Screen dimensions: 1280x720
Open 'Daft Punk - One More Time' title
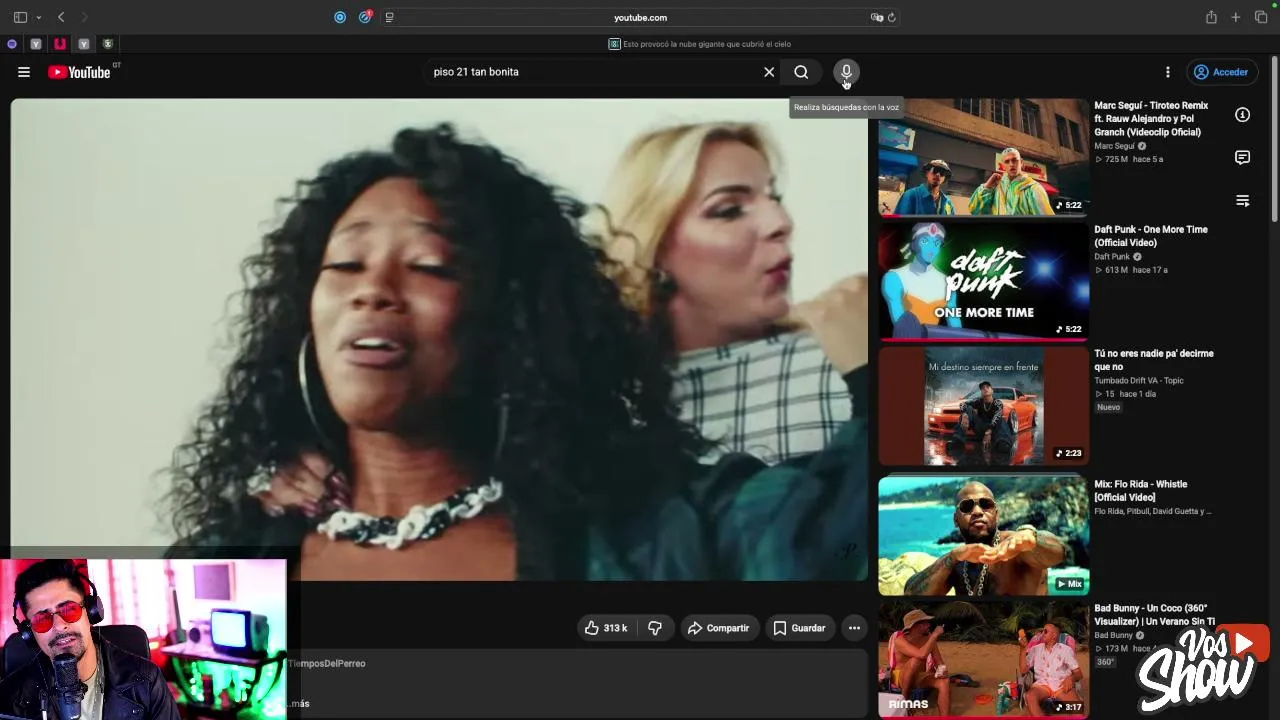click(x=1150, y=236)
